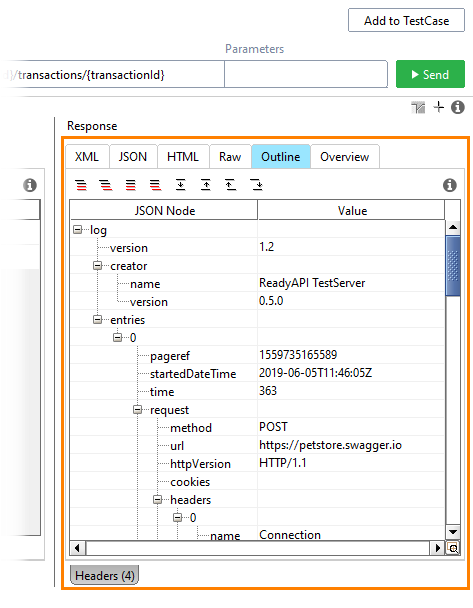Click the first red-lined outline toolbar icon

tap(81, 185)
